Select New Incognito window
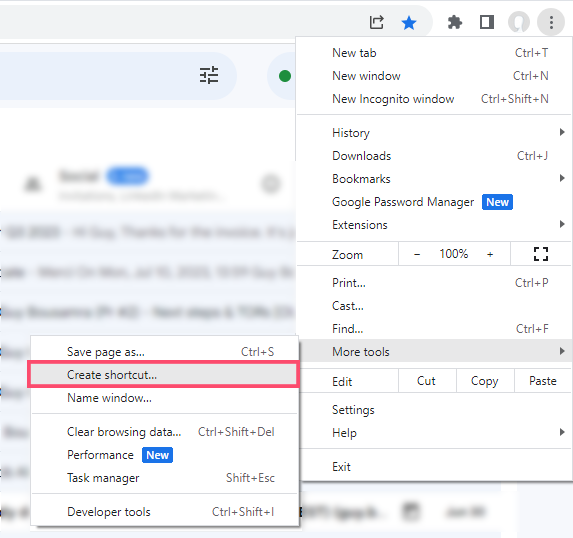Image resolution: width=573 pixels, height=538 pixels. tap(434, 99)
